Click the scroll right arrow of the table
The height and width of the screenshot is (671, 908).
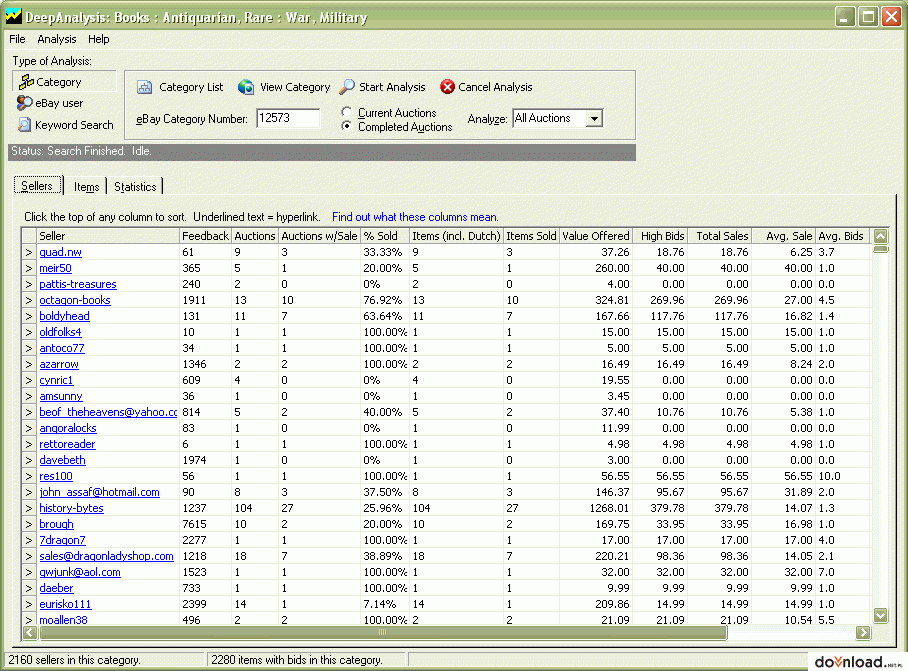(863, 633)
